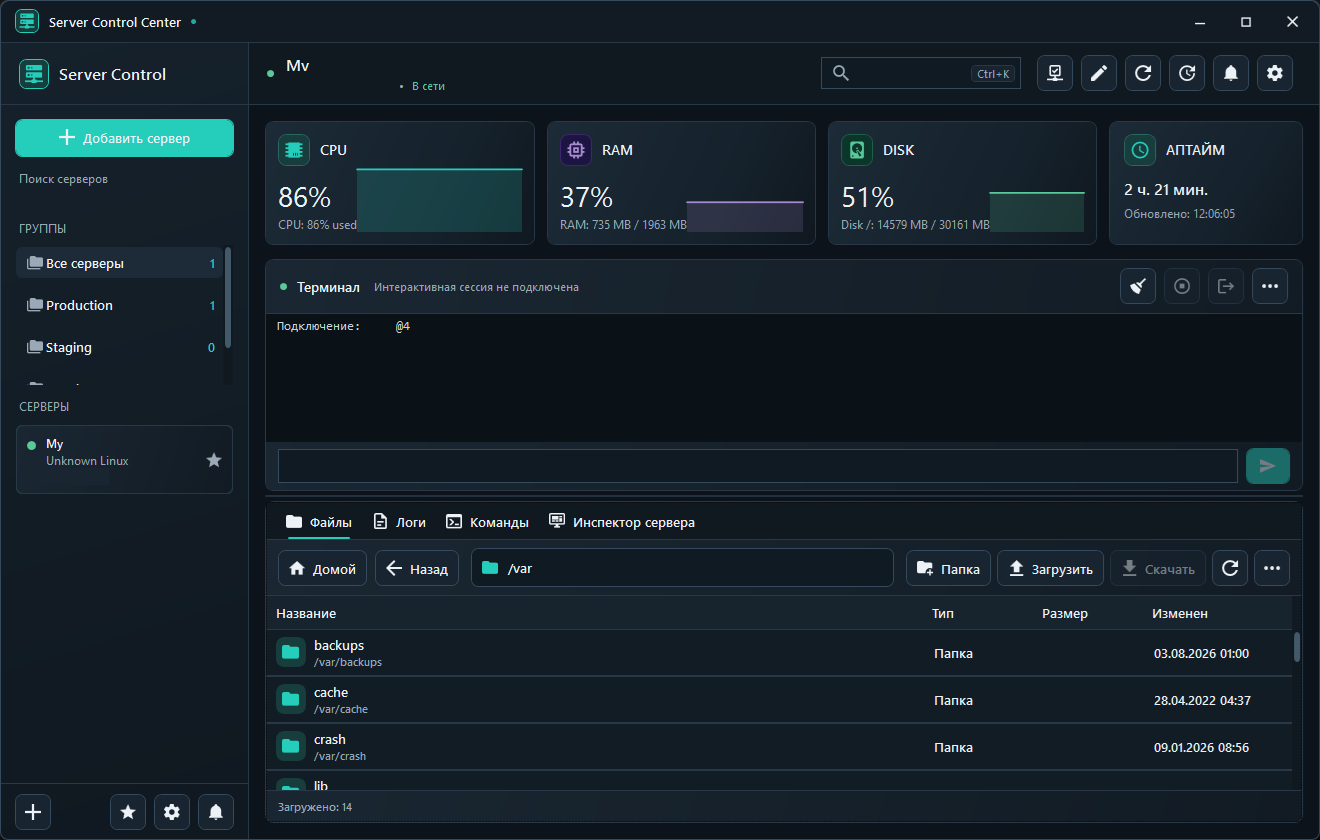Image resolution: width=1320 pixels, height=840 pixels.
Task: Click the date 09.01.2026 08:56
Action: click(x=1201, y=747)
